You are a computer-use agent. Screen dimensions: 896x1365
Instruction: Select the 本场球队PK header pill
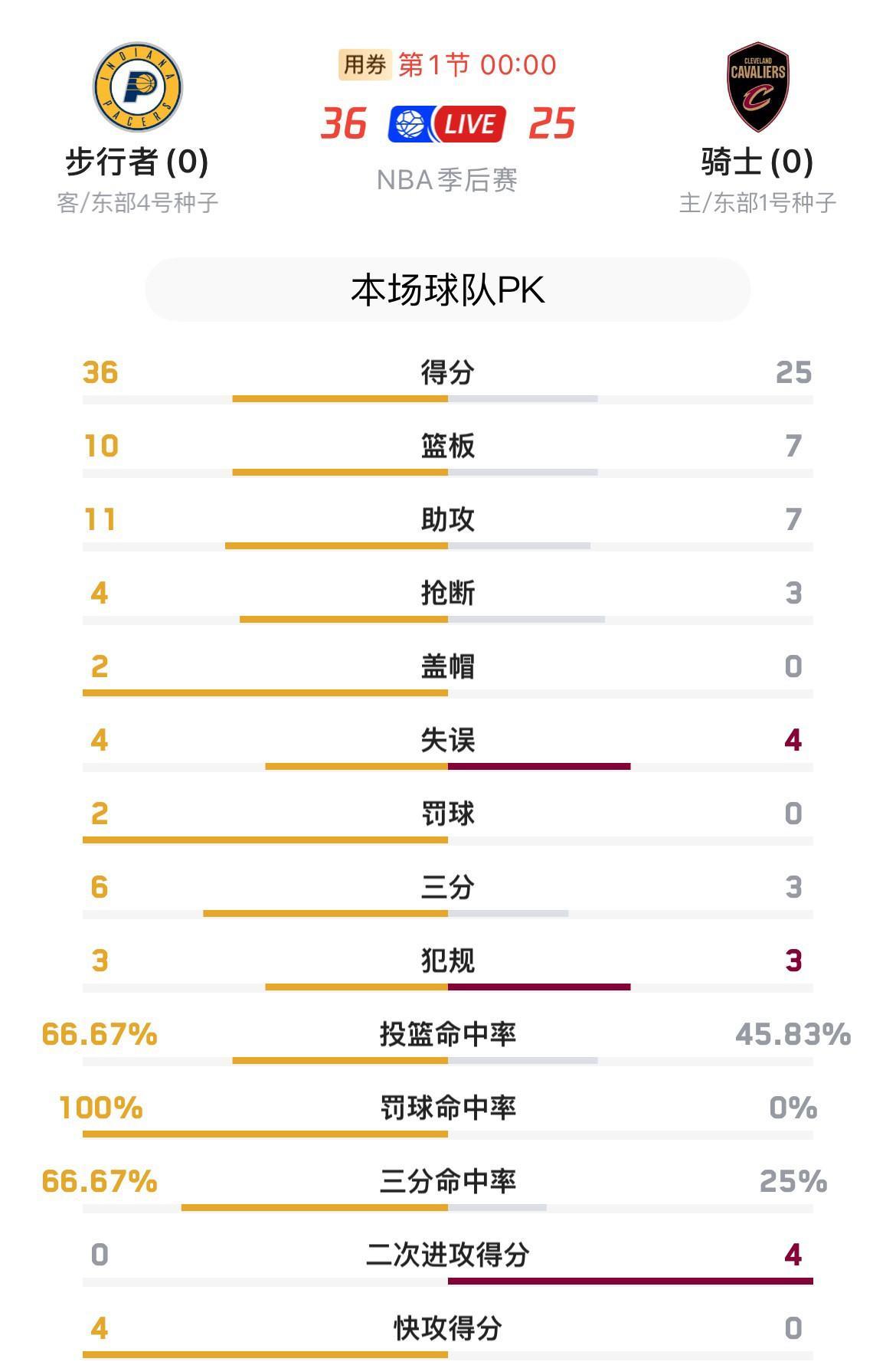(x=448, y=290)
